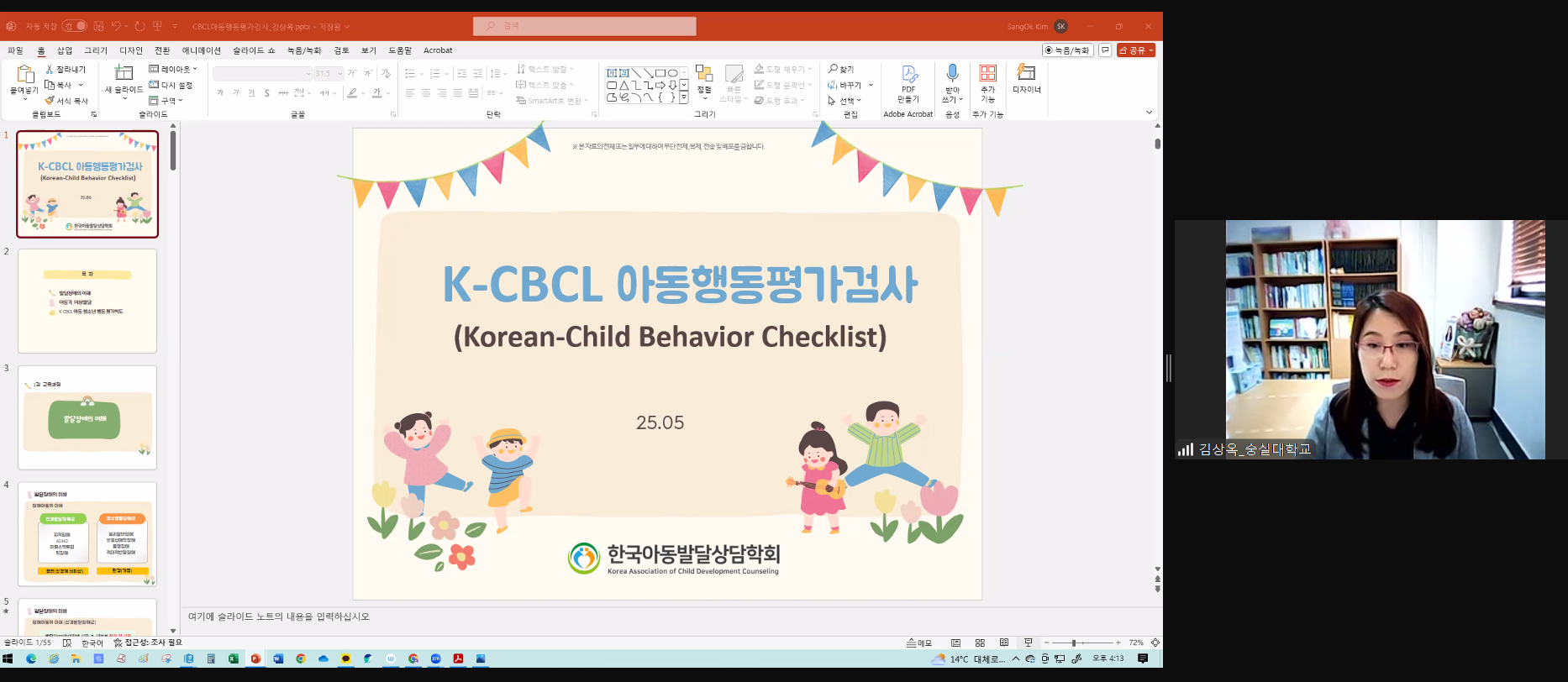Switch to Reading view icon
The height and width of the screenshot is (682, 1568).
point(1004,643)
